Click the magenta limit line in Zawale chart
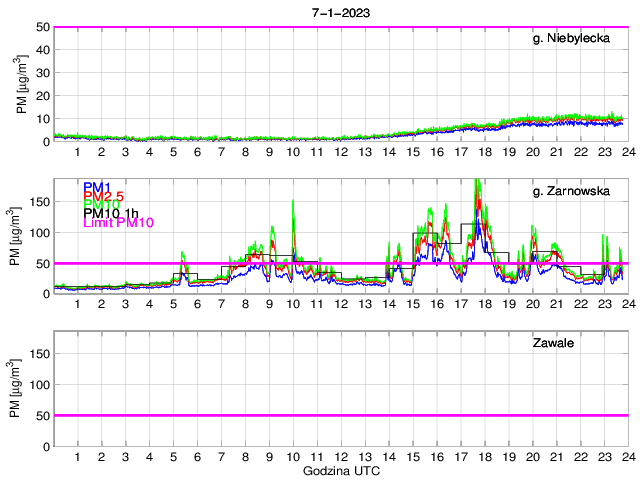The image size is (640, 480). [x=340, y=415]
